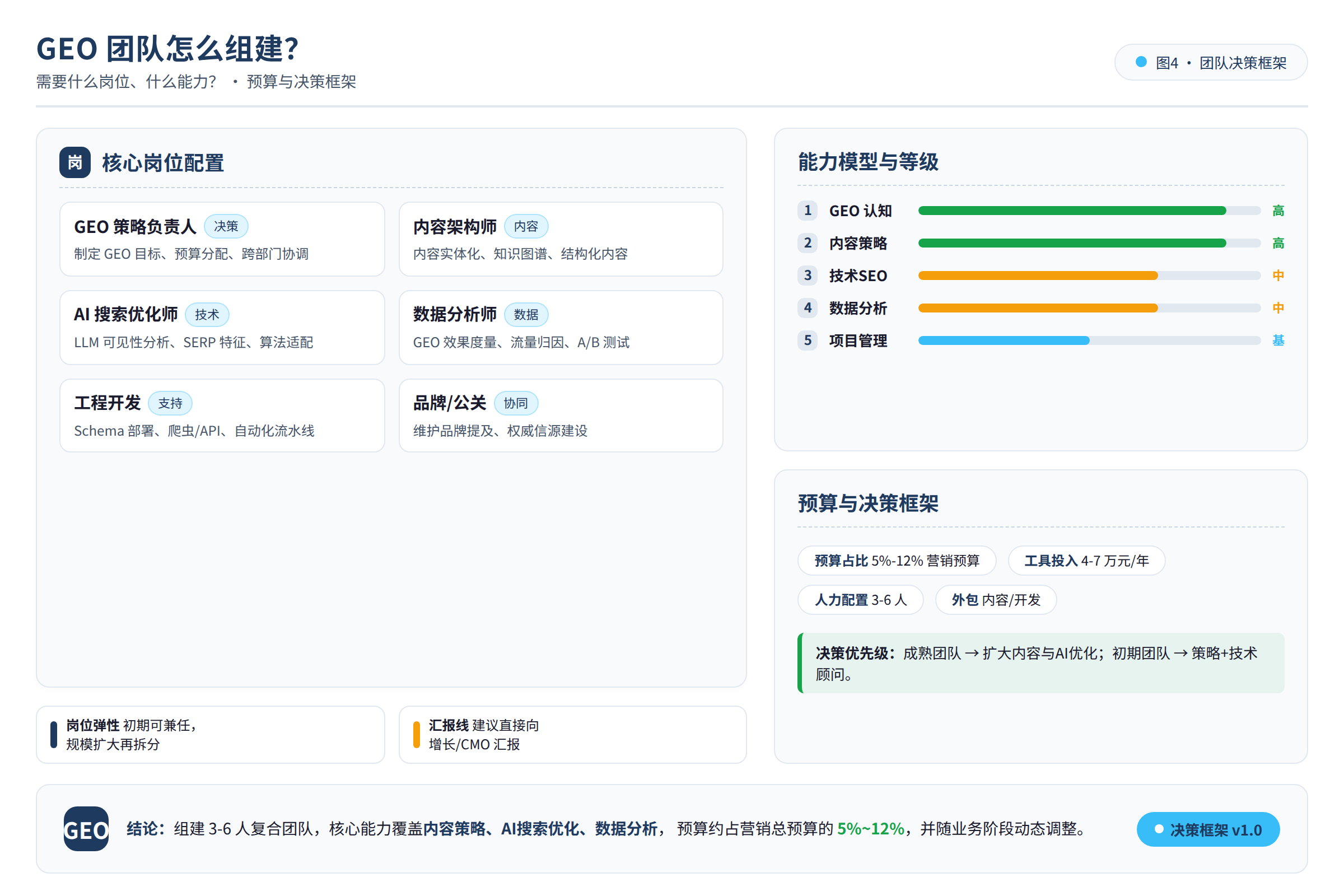Click the 决策优先级 callout box
Viewport: 1344px width, 896px height.
pos(1040,664)
